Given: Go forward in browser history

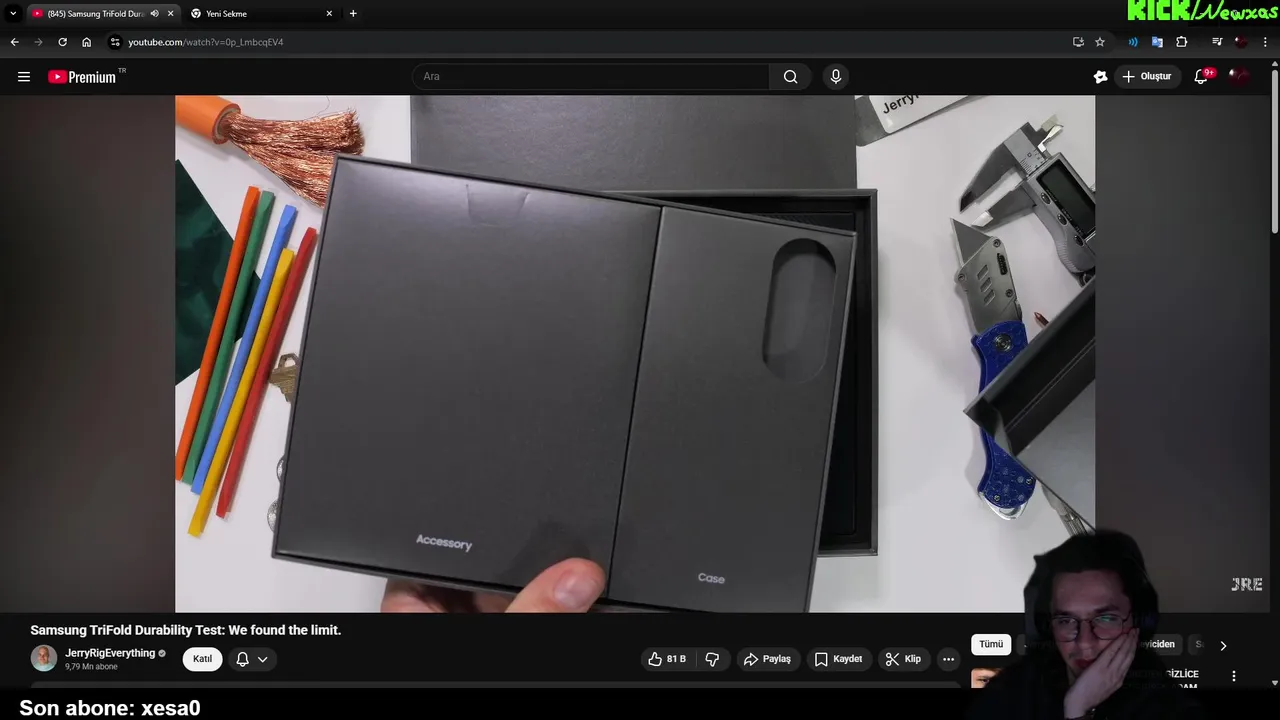Looking at the screenshot, I should (38, 42).
